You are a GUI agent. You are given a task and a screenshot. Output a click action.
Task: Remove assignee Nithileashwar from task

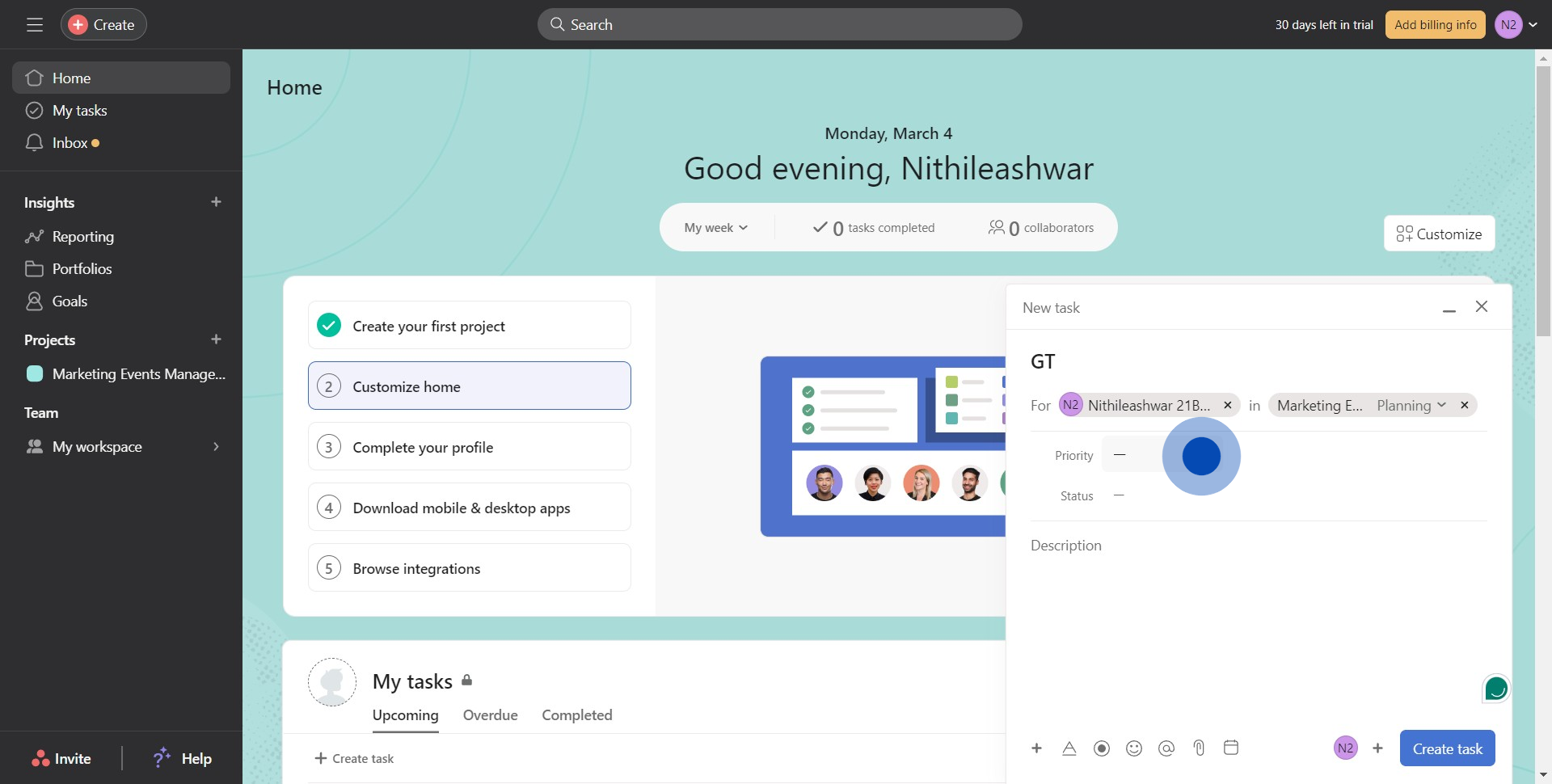pyautogui.click(x=1227, y=406)
